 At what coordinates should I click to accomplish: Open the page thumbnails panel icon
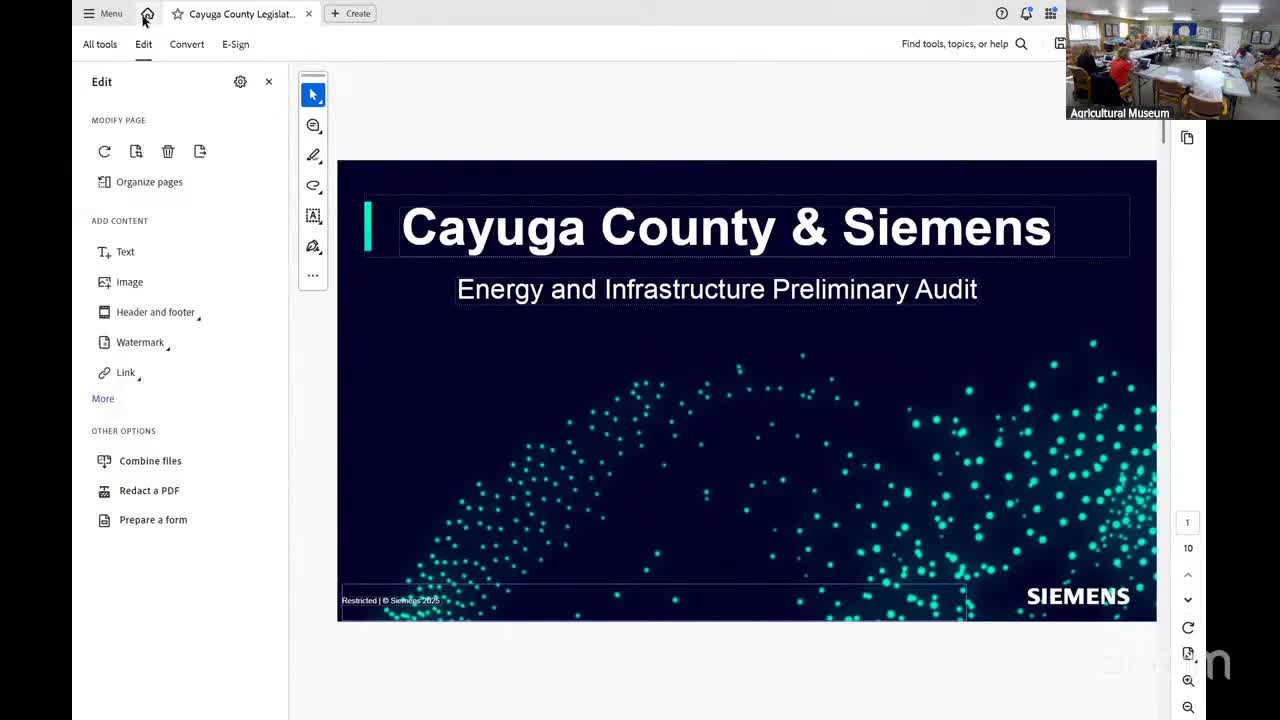[x=1187, y=138]
